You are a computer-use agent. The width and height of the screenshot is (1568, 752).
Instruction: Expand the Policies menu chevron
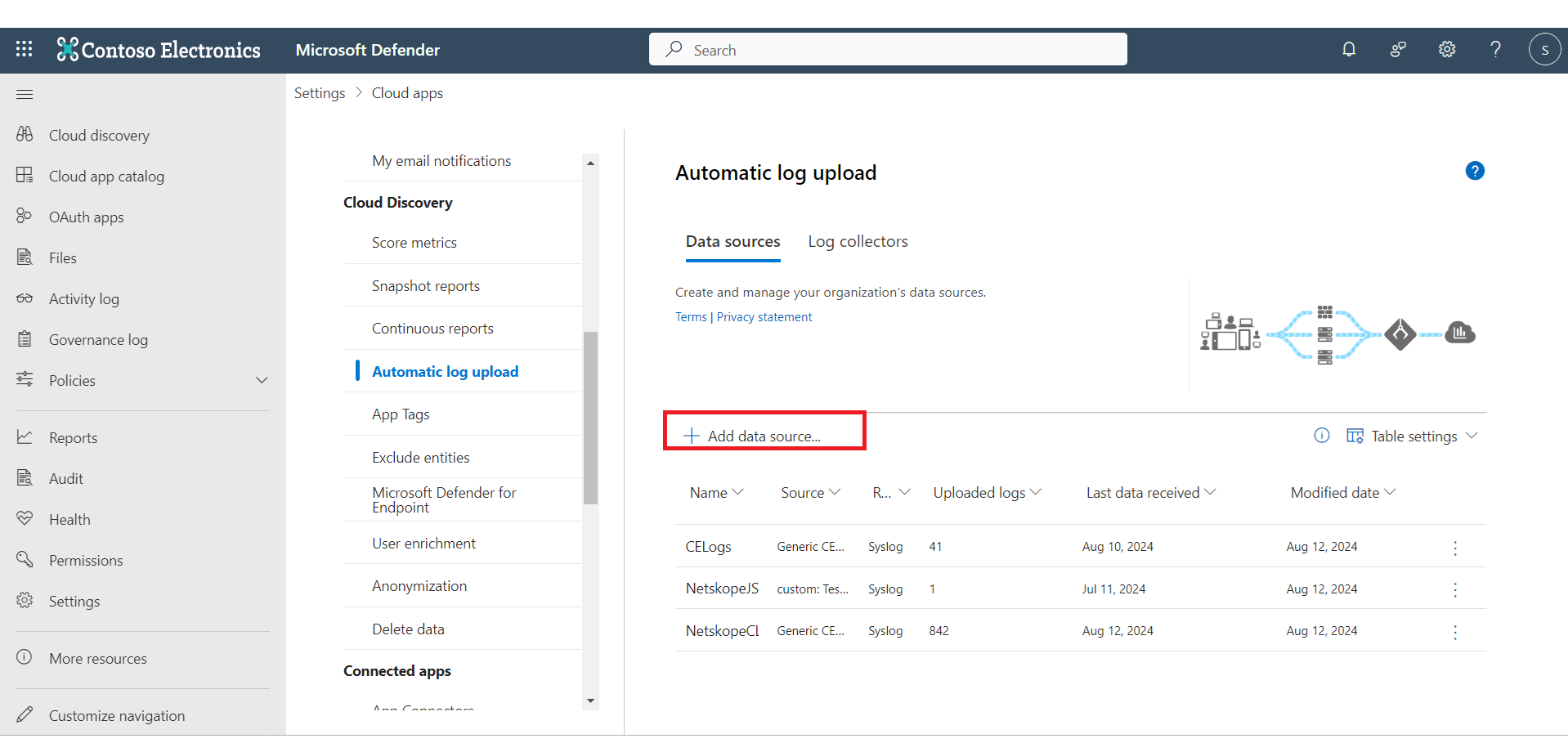click(x=262, y=380)
